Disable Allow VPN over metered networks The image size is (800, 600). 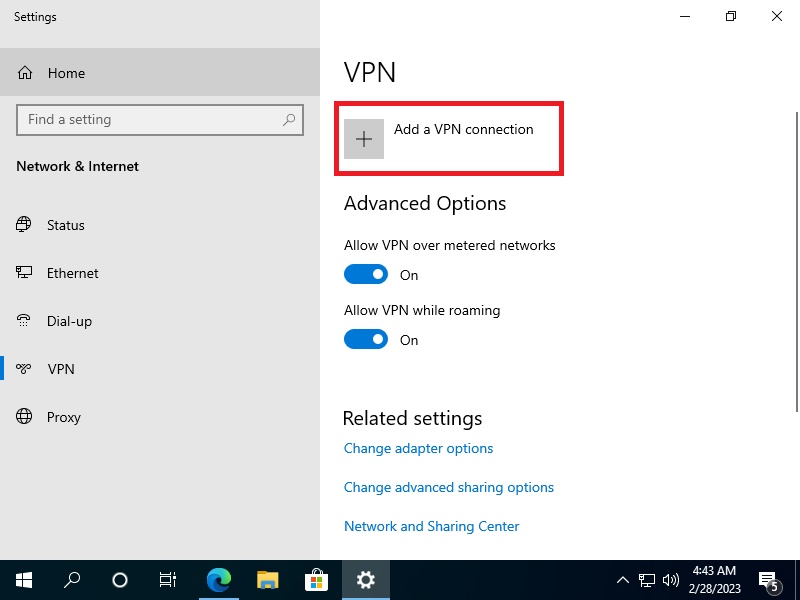click(365, 275)
